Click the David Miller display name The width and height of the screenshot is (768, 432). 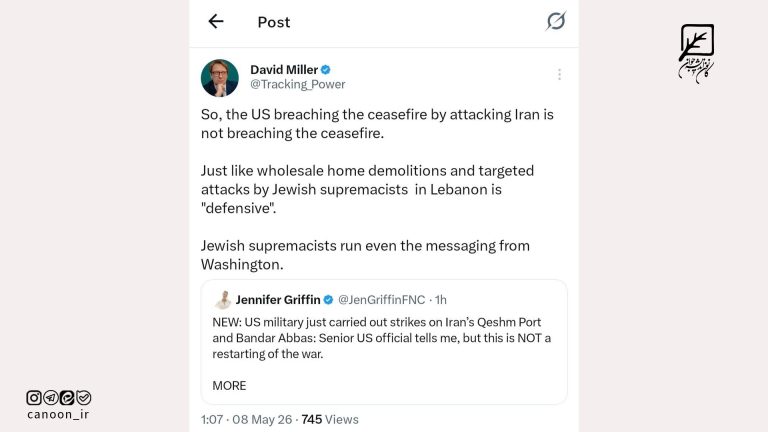point(284,70)
